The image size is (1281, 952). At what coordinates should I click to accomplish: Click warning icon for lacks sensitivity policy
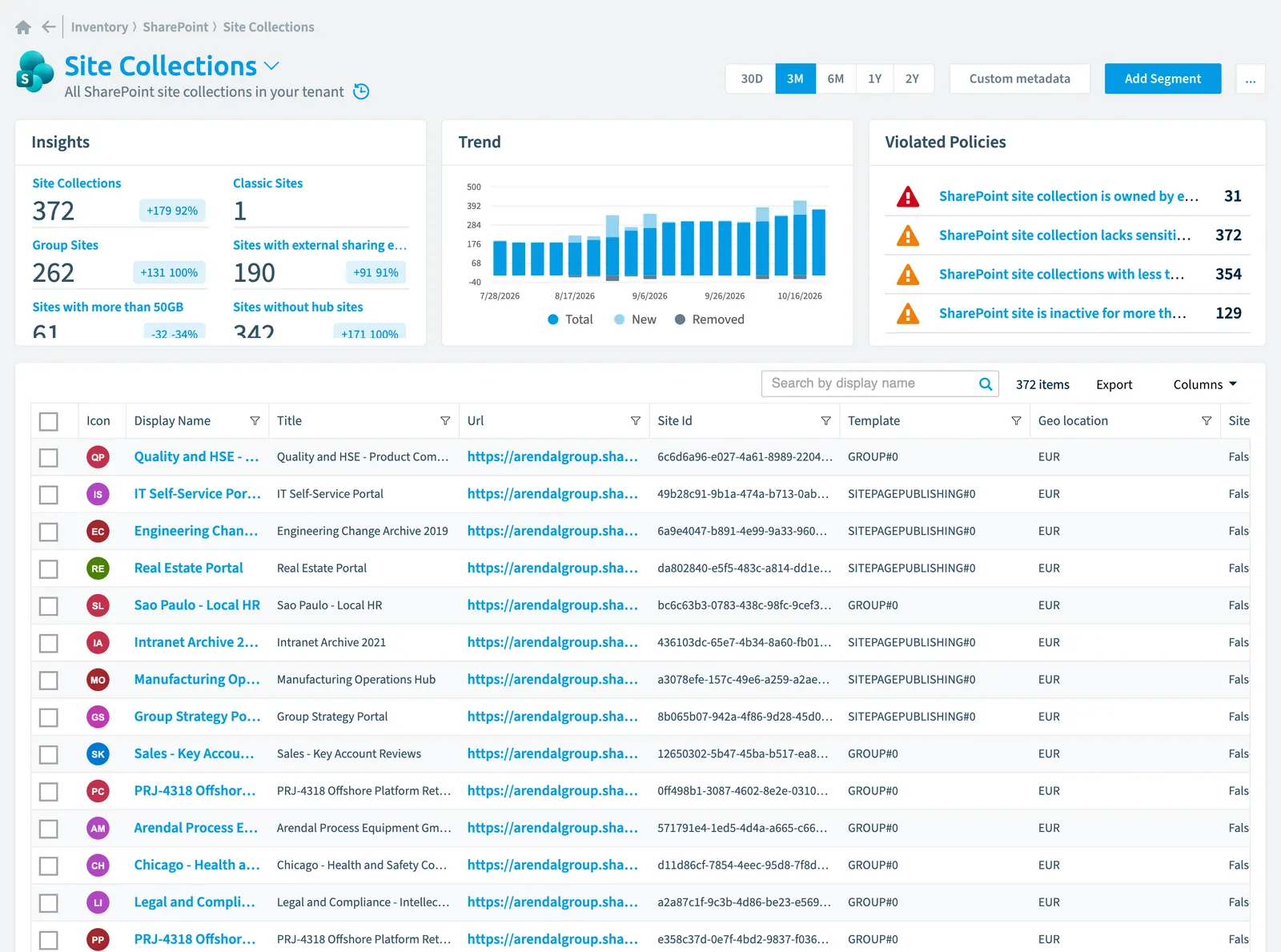click(x=908, y=235)
